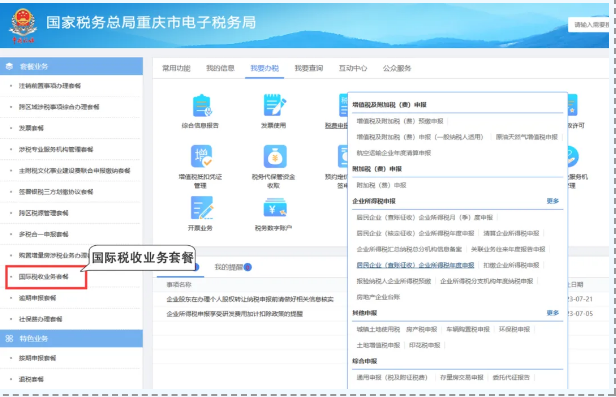Click 扣缴企业所得税申报 link

click(511, 265)
